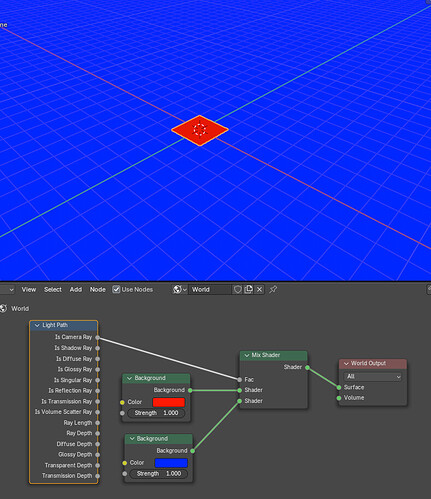Collapse the World Output node
This screenshot has width=431, height=499.
(x=346, y=363)
